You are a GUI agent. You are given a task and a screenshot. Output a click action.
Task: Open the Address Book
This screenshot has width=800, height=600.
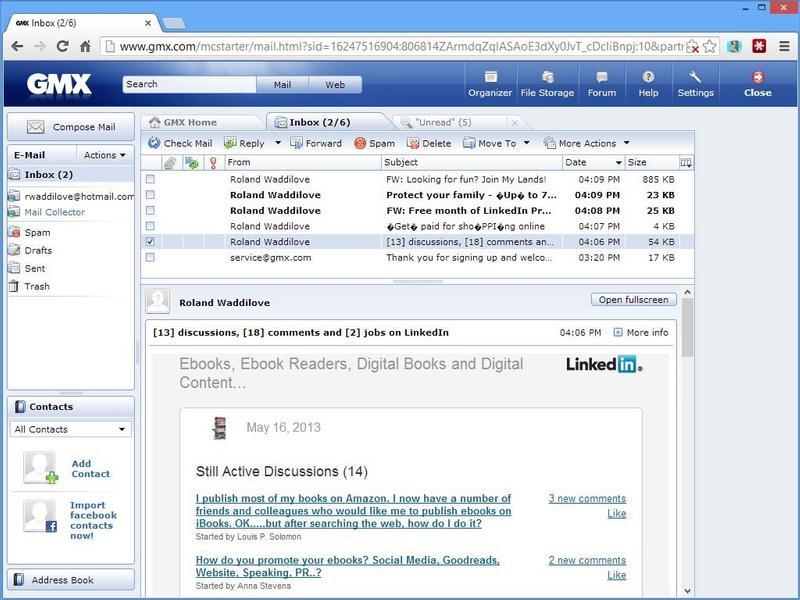click(71, 580)
